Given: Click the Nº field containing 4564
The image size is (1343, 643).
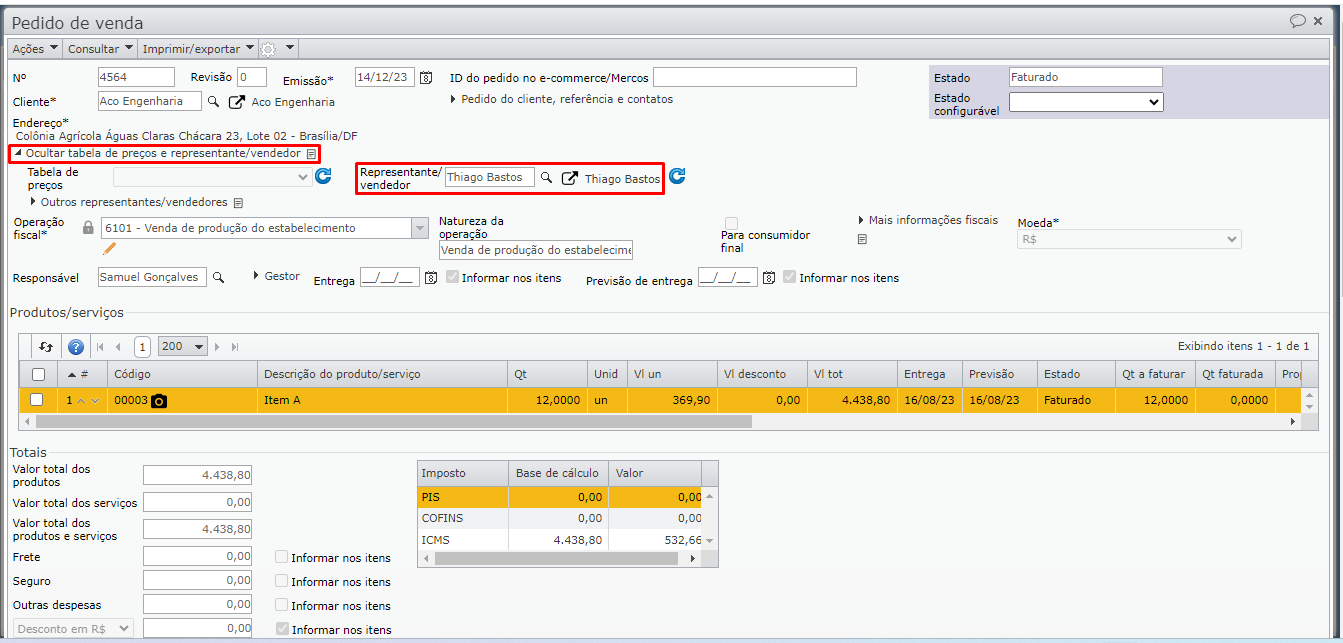Looking at the screenshot, I should tap(136, 77).
